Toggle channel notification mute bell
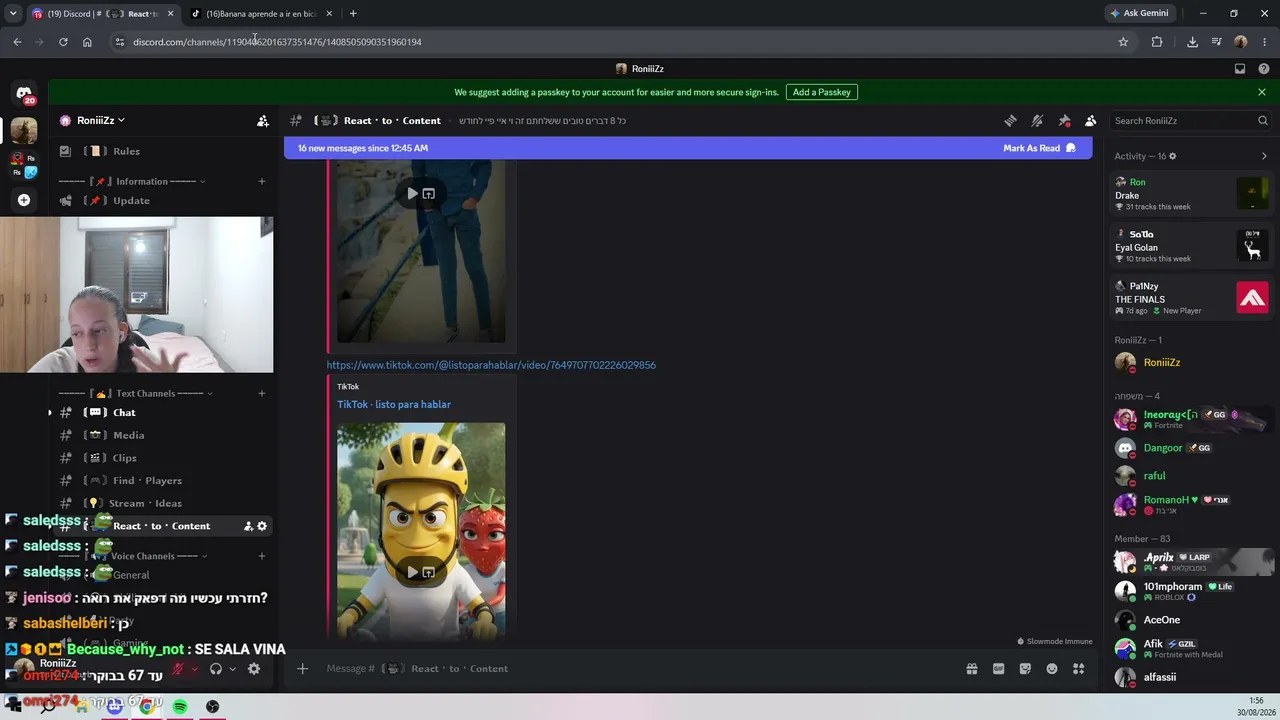 point(1037,121)
